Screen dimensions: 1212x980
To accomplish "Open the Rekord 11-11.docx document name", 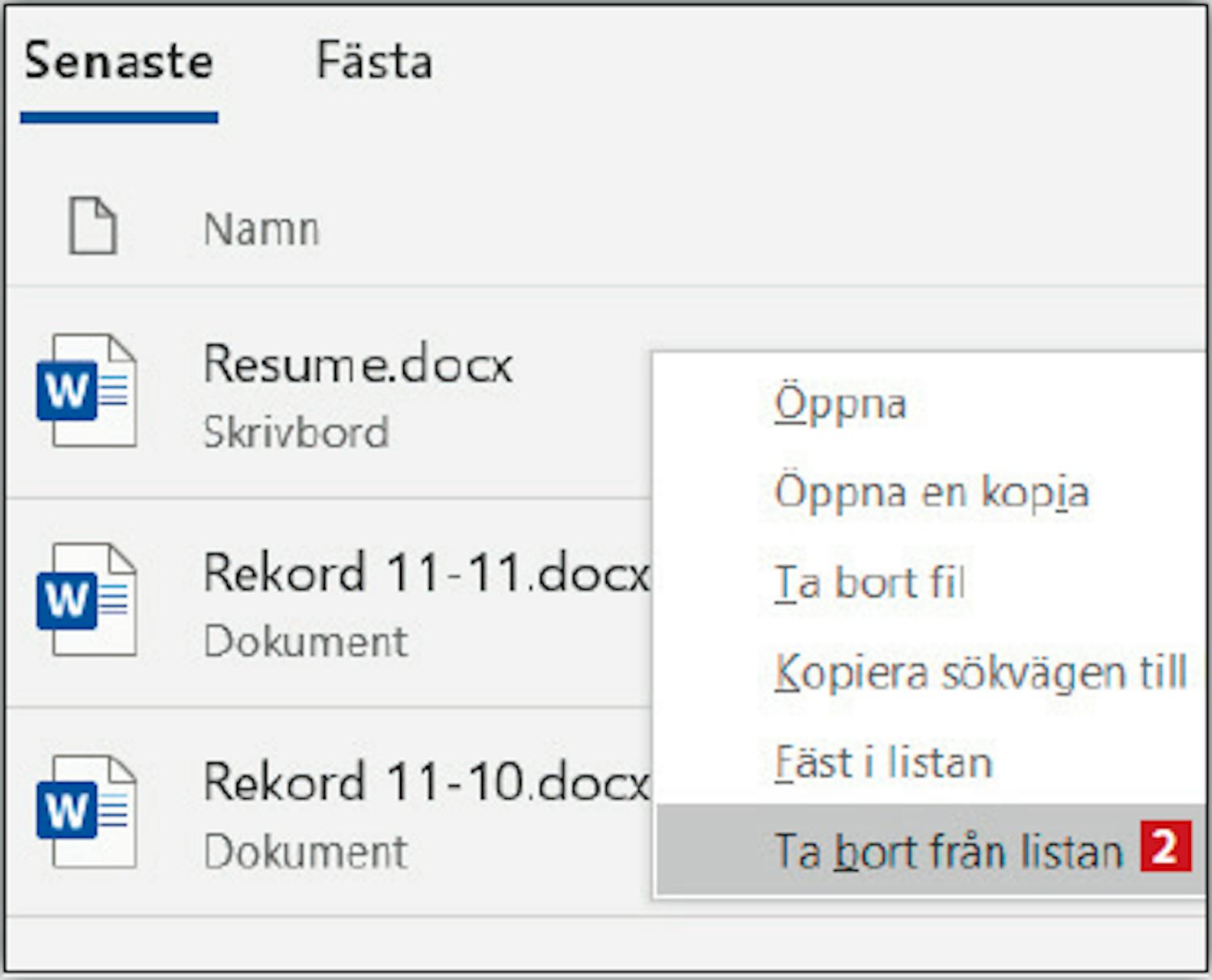I will 426,574.
